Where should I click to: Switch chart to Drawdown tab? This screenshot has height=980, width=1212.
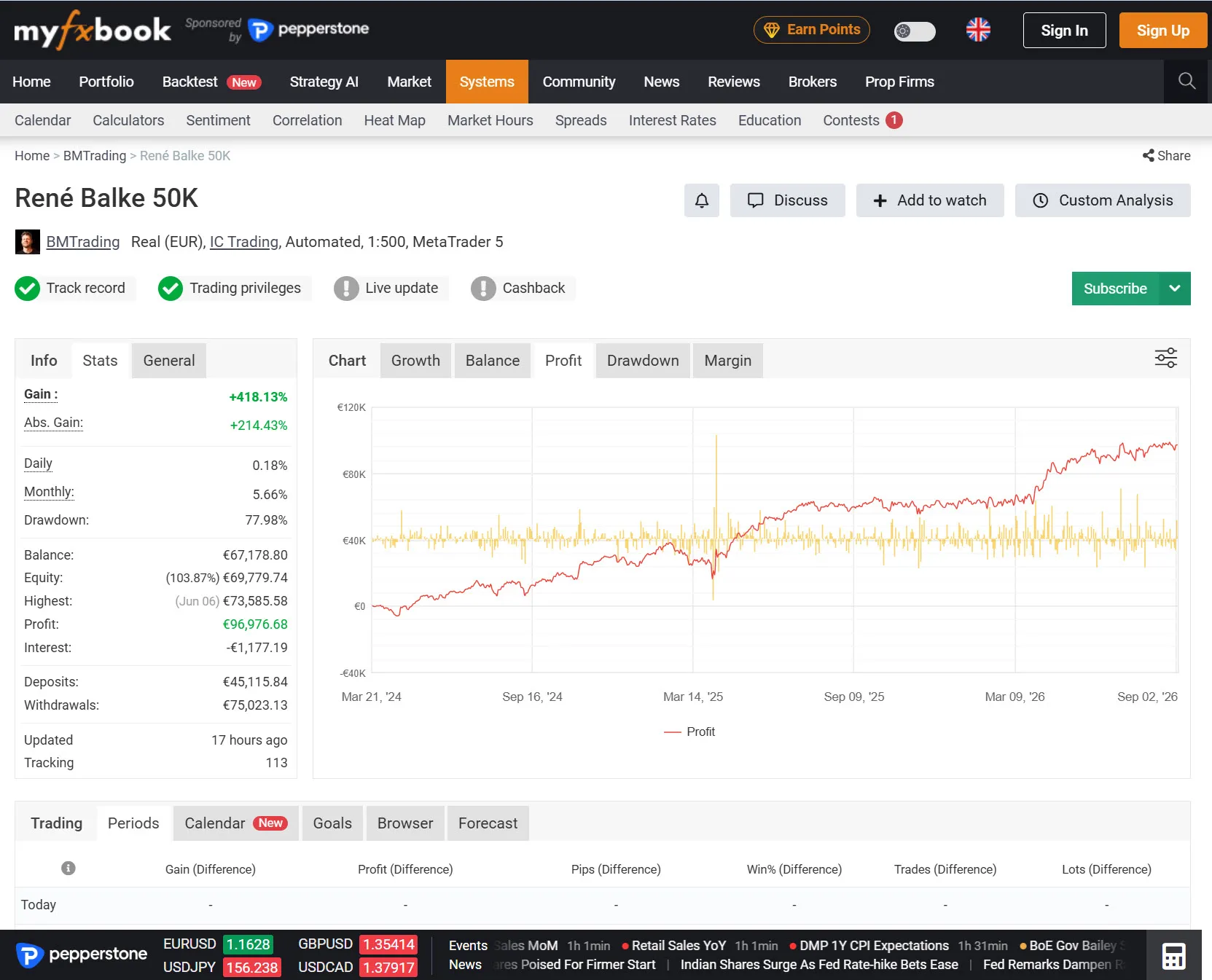click(x=643, y=361)
